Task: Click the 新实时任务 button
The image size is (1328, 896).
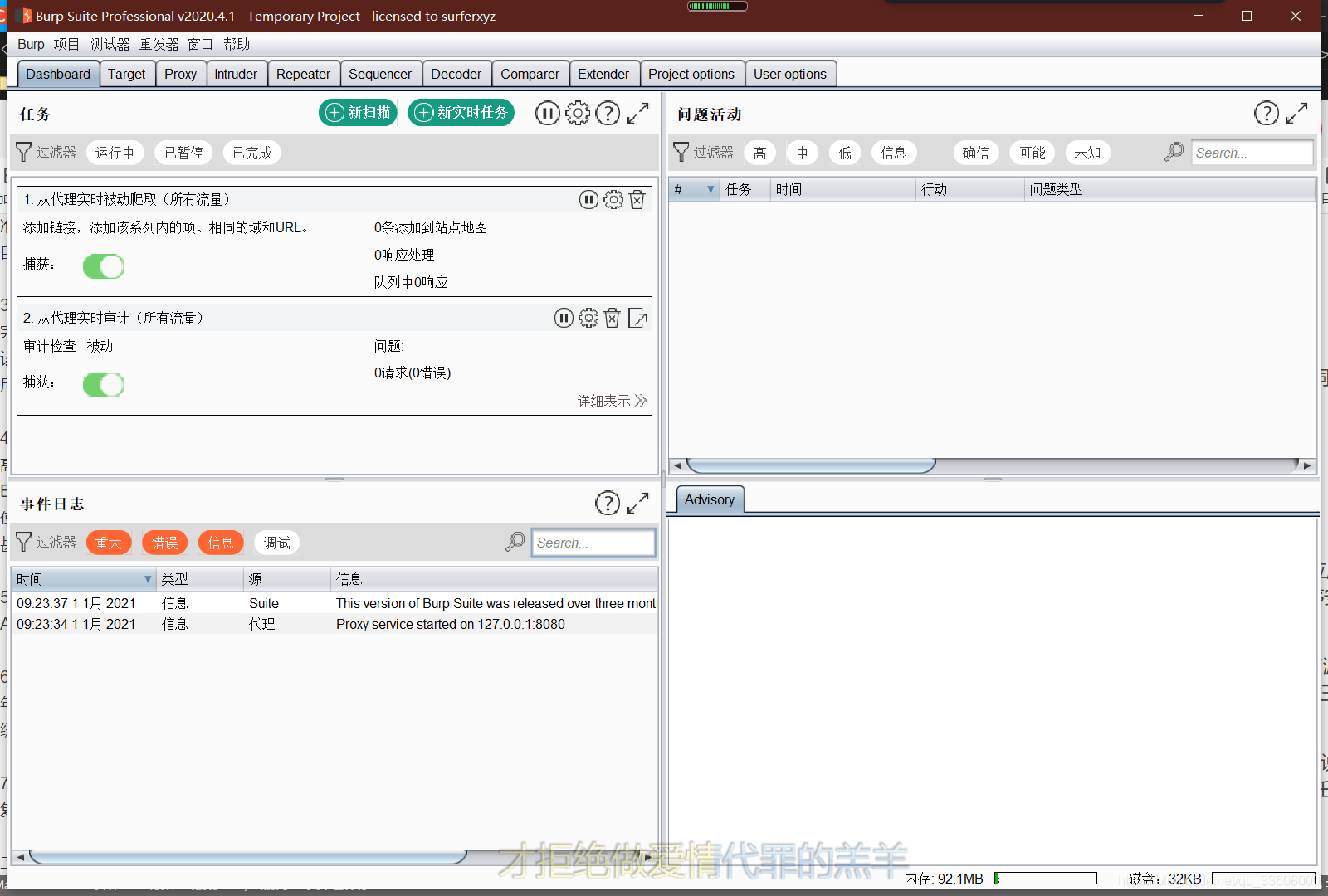Action: pyautogui.click(x=461, y=113)
